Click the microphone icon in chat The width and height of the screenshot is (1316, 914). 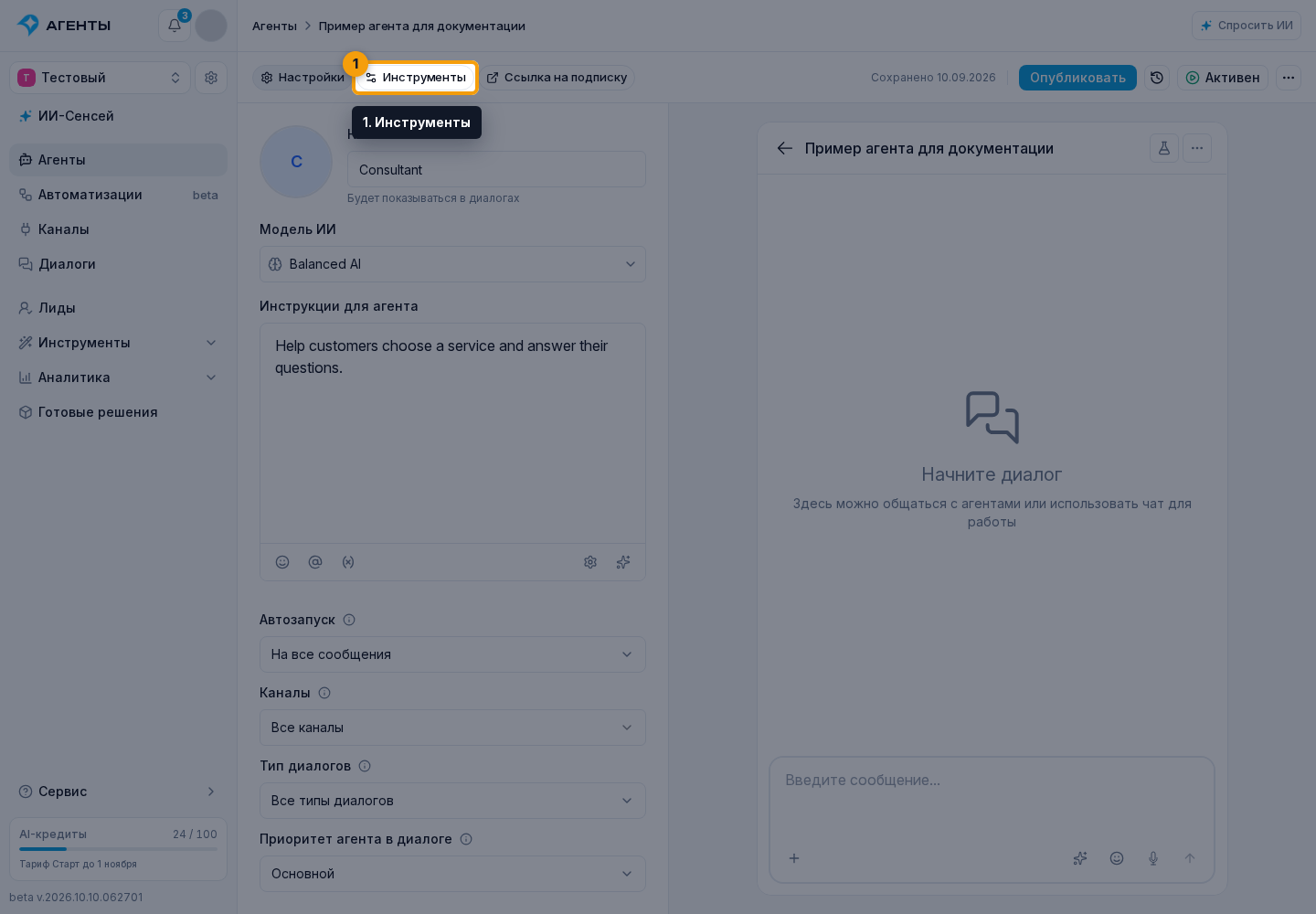point(1153,858)
